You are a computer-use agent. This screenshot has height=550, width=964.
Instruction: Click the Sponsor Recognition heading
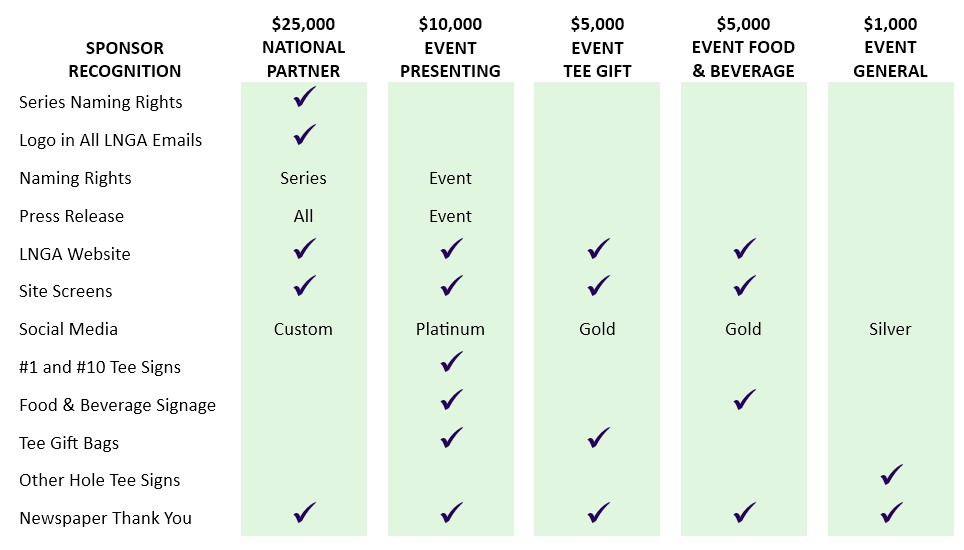coord(125,60)
